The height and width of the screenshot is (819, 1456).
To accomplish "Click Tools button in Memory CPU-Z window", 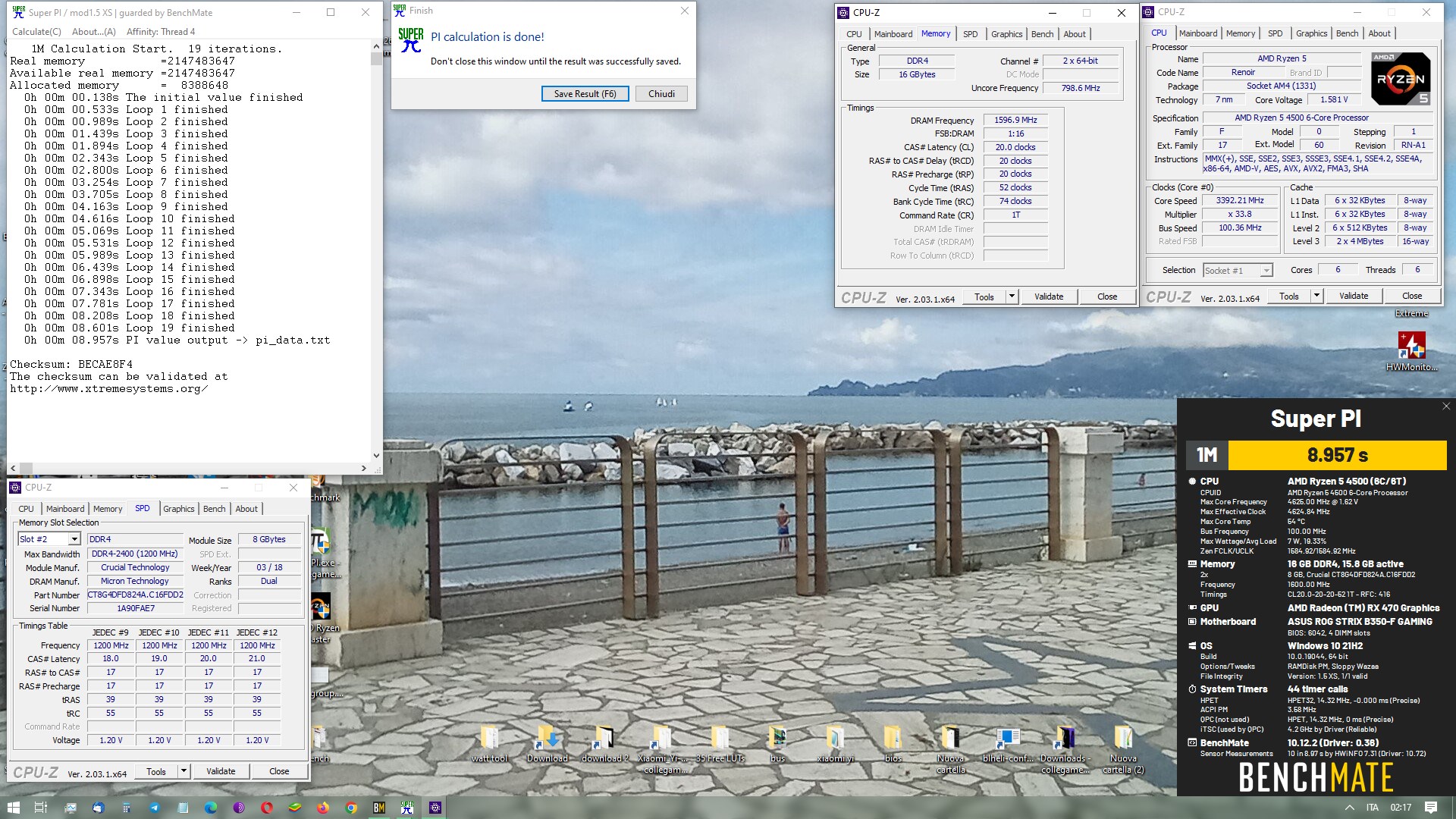I will point(984,297).
